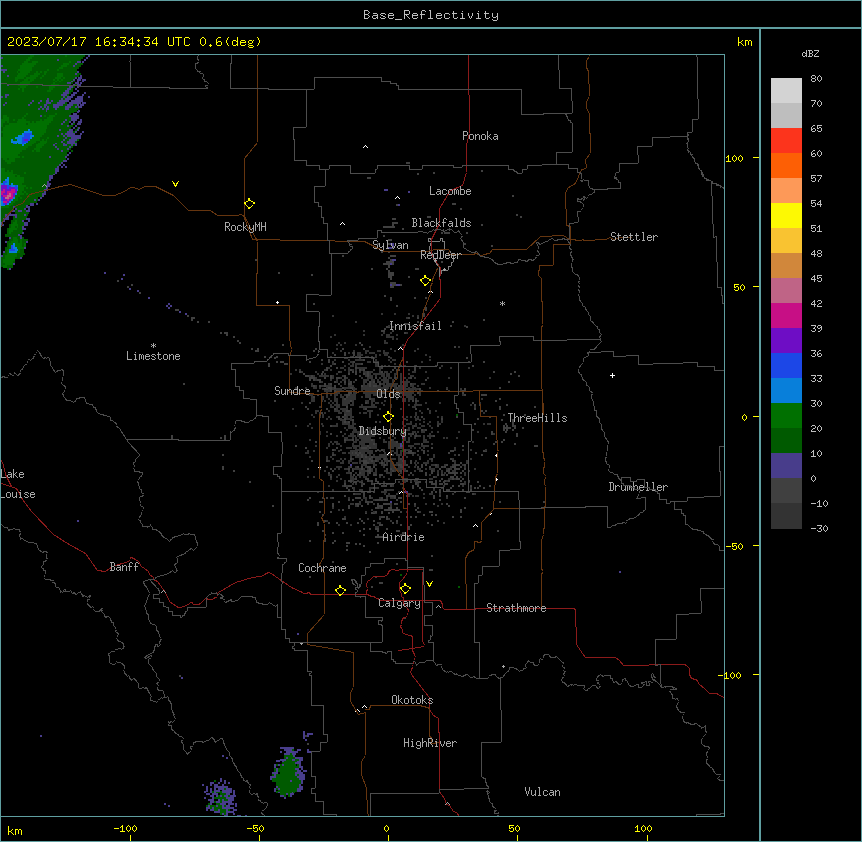Screen dimensions: 862x842
Task: Click the RedDeer city label
Action: pyautogui.click(x=440, y=255)
